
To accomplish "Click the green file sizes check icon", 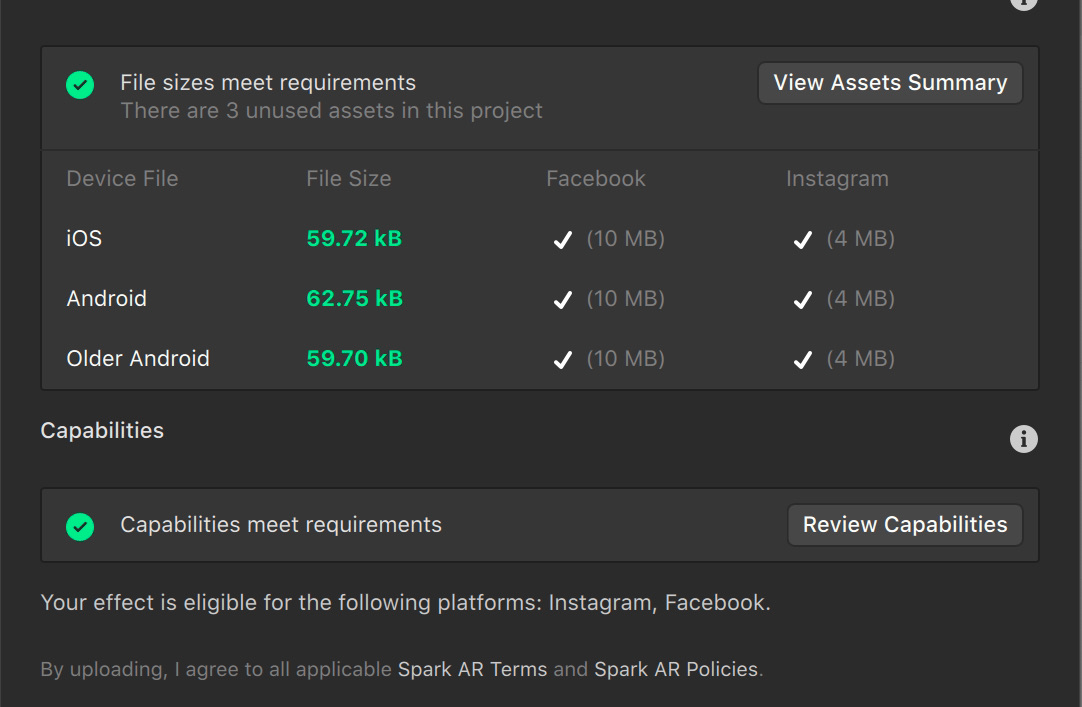I will pyautogui.click(x=80, y=85).
